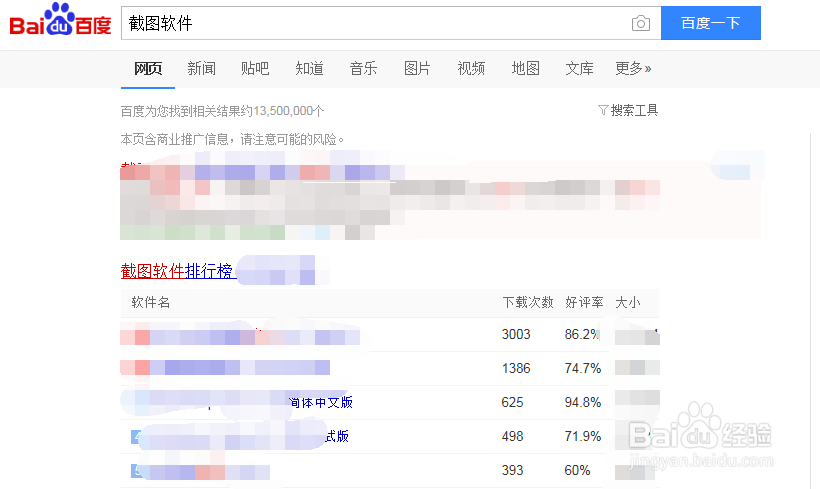Click the 软件名 column header
The width and height of the screenshot is (820, 489).
[x=151, y=302]
